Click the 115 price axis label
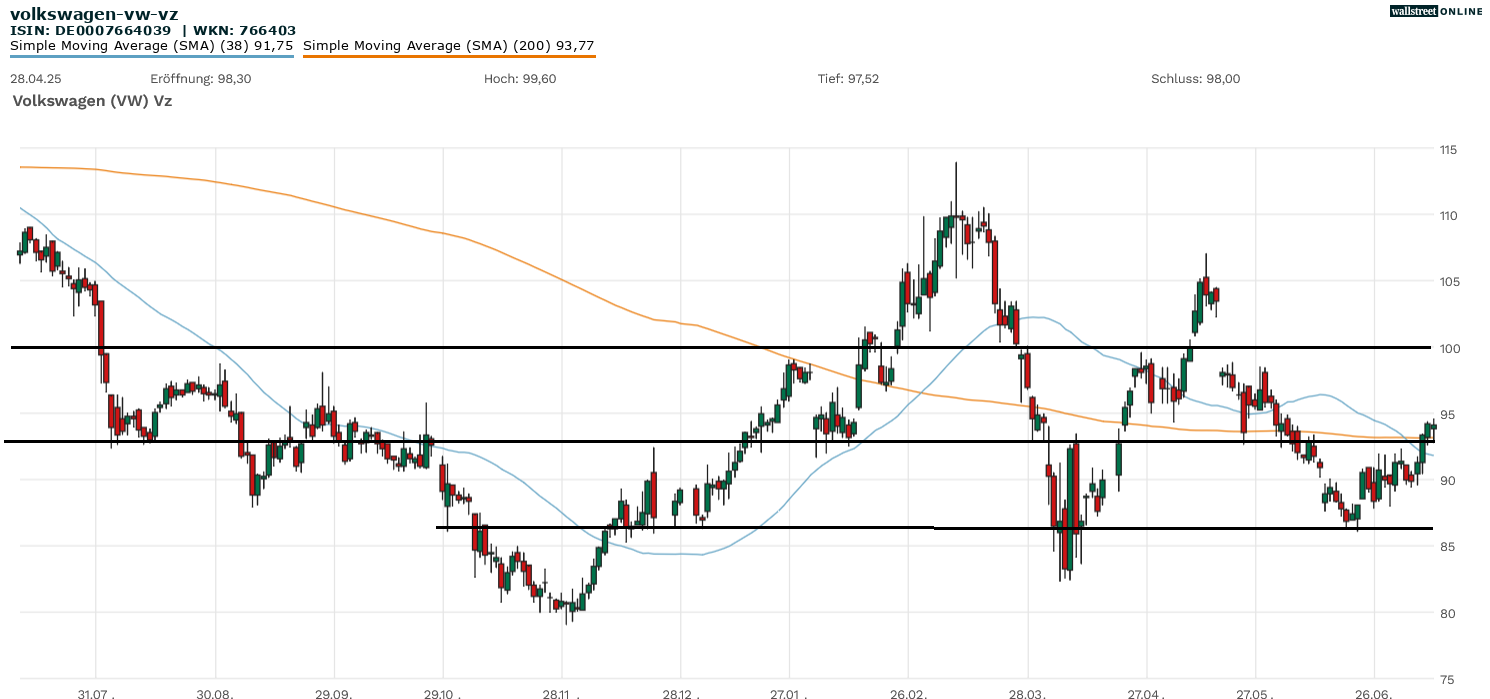Image resolution: width=1490 pixels, height=699 pixels. [1448, 150]
